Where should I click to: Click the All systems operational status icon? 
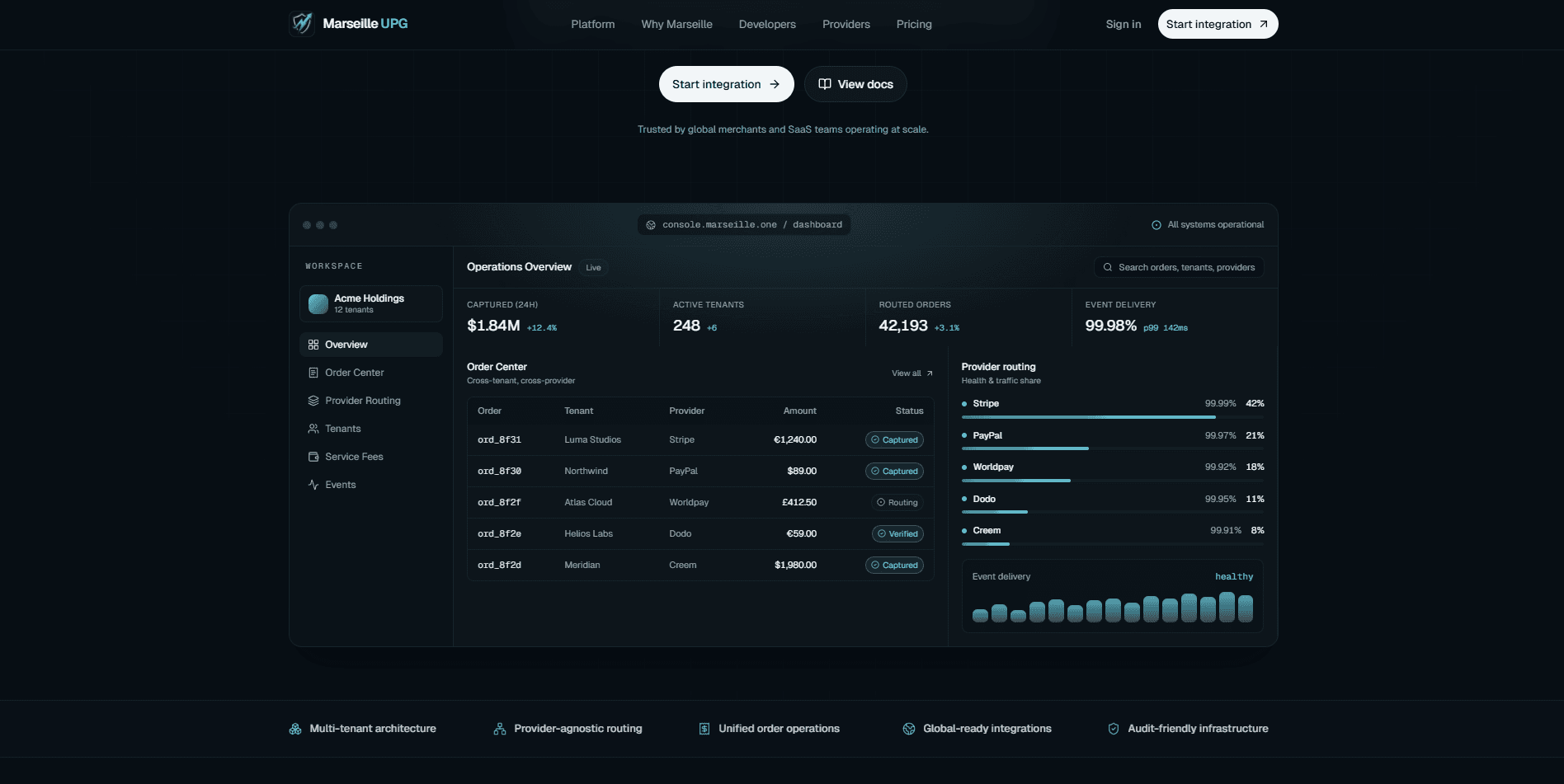(x=1157, y=225)
